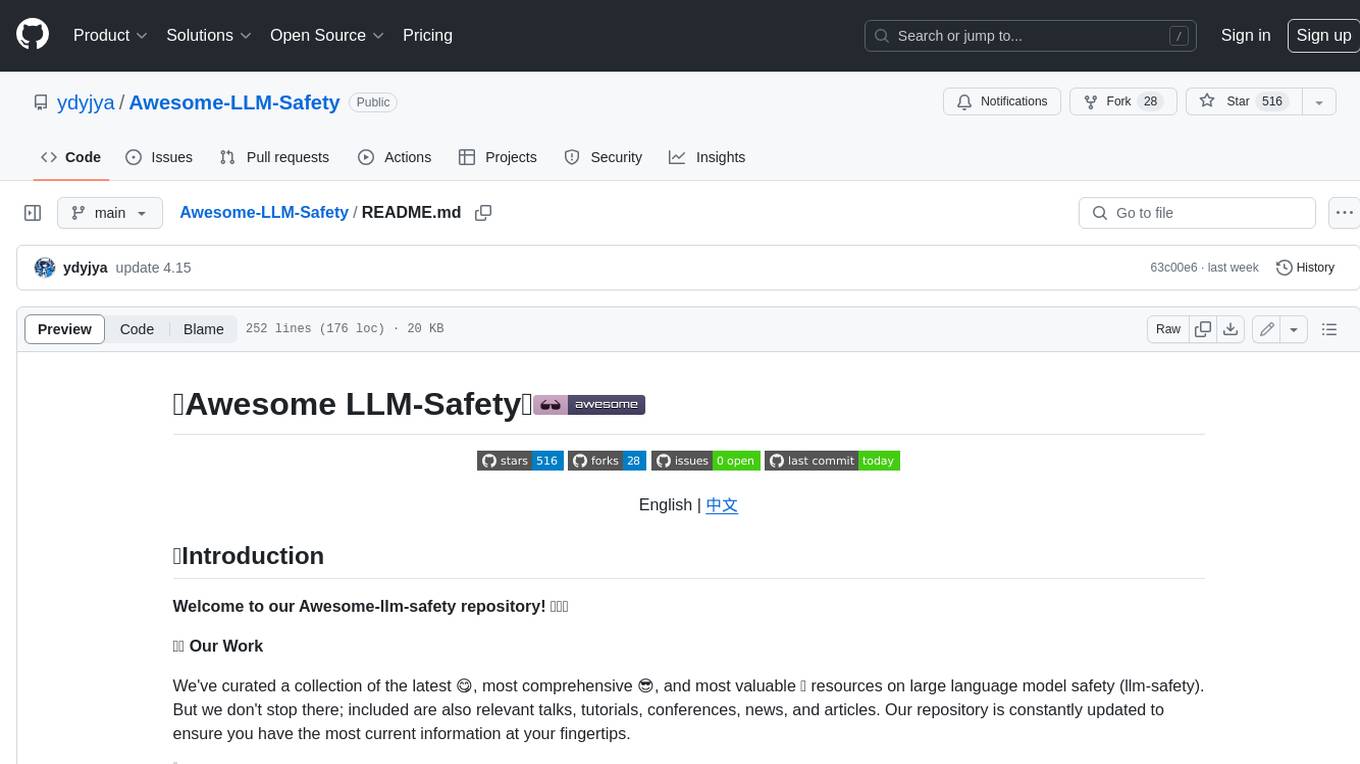Click the forks 28 badge
Screen dimensions: 1360x764
[607, 461]
